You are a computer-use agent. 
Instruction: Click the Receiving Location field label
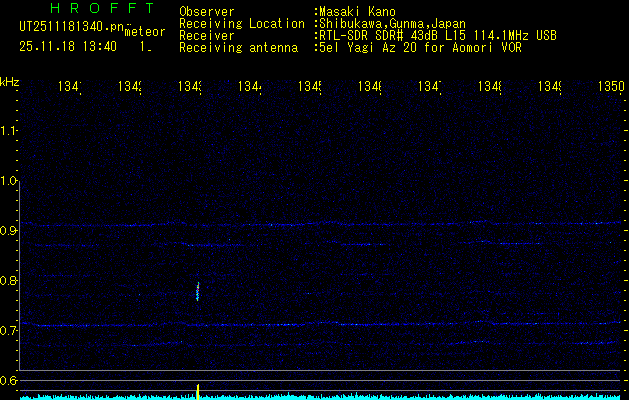click(x=242, y=23)
